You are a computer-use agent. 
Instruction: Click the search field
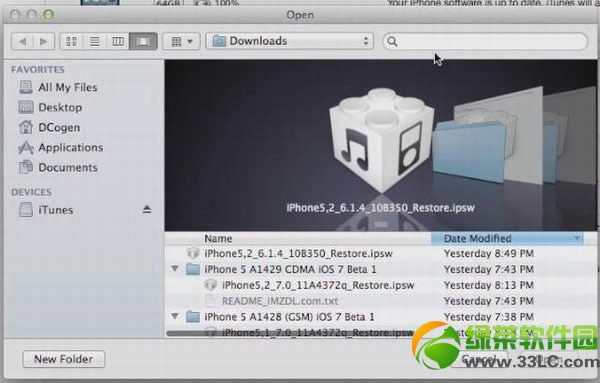[x=485, y=41]
